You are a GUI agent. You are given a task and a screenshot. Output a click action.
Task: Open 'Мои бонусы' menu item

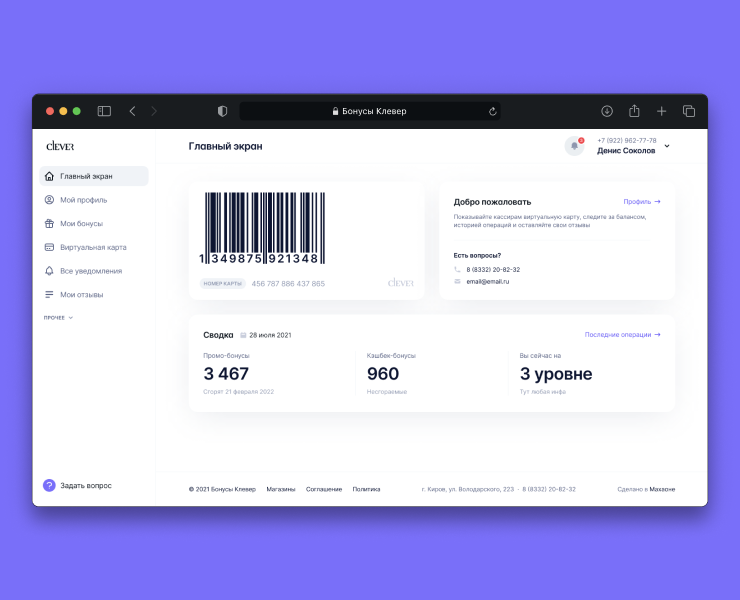81,224
